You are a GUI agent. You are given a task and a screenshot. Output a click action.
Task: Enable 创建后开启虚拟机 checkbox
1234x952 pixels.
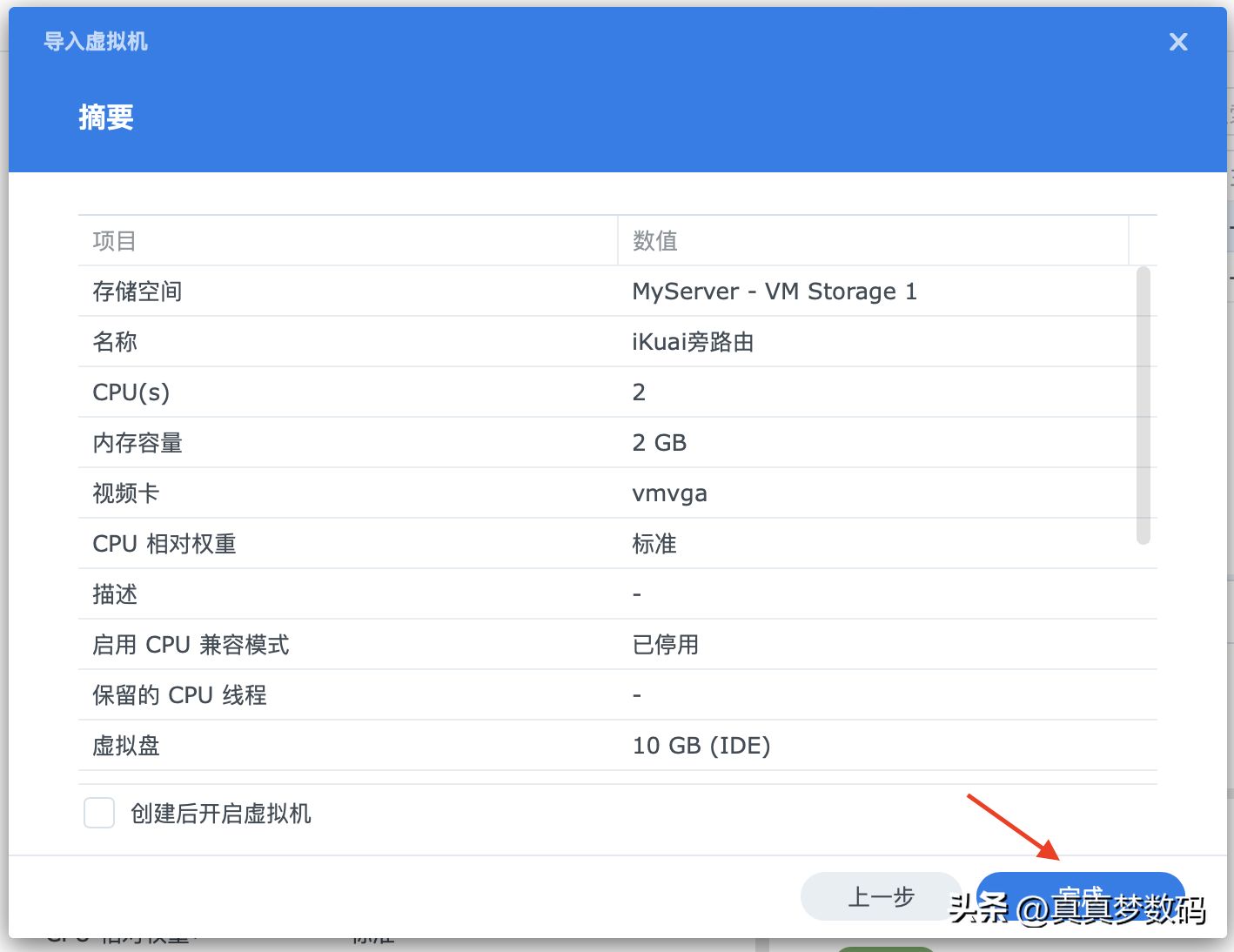tap(99, 813)
